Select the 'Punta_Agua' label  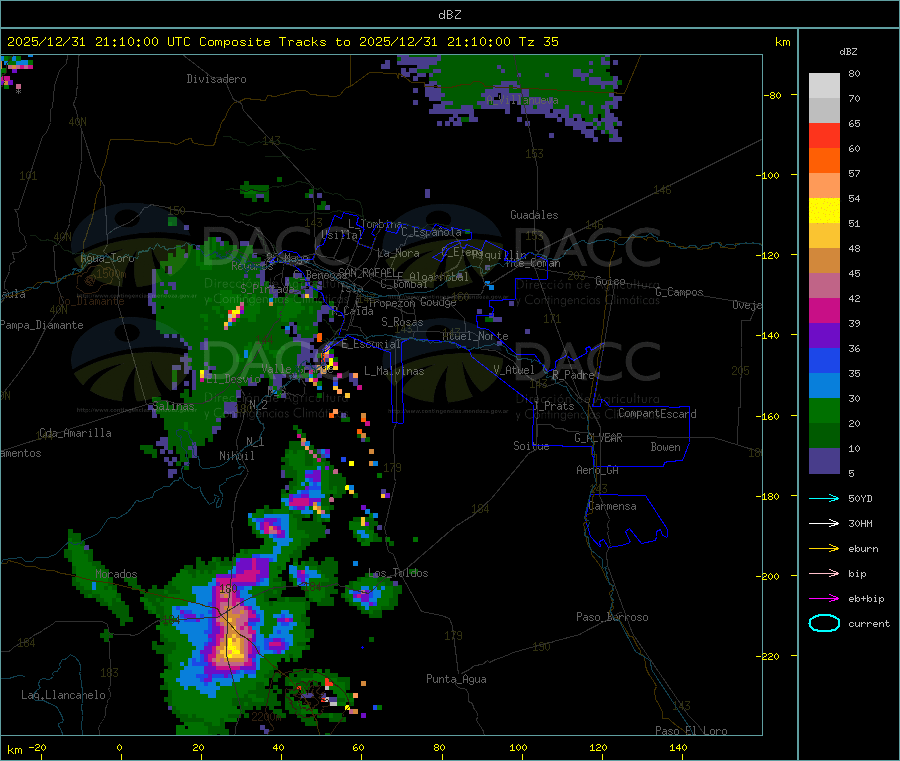coord(456,680)
